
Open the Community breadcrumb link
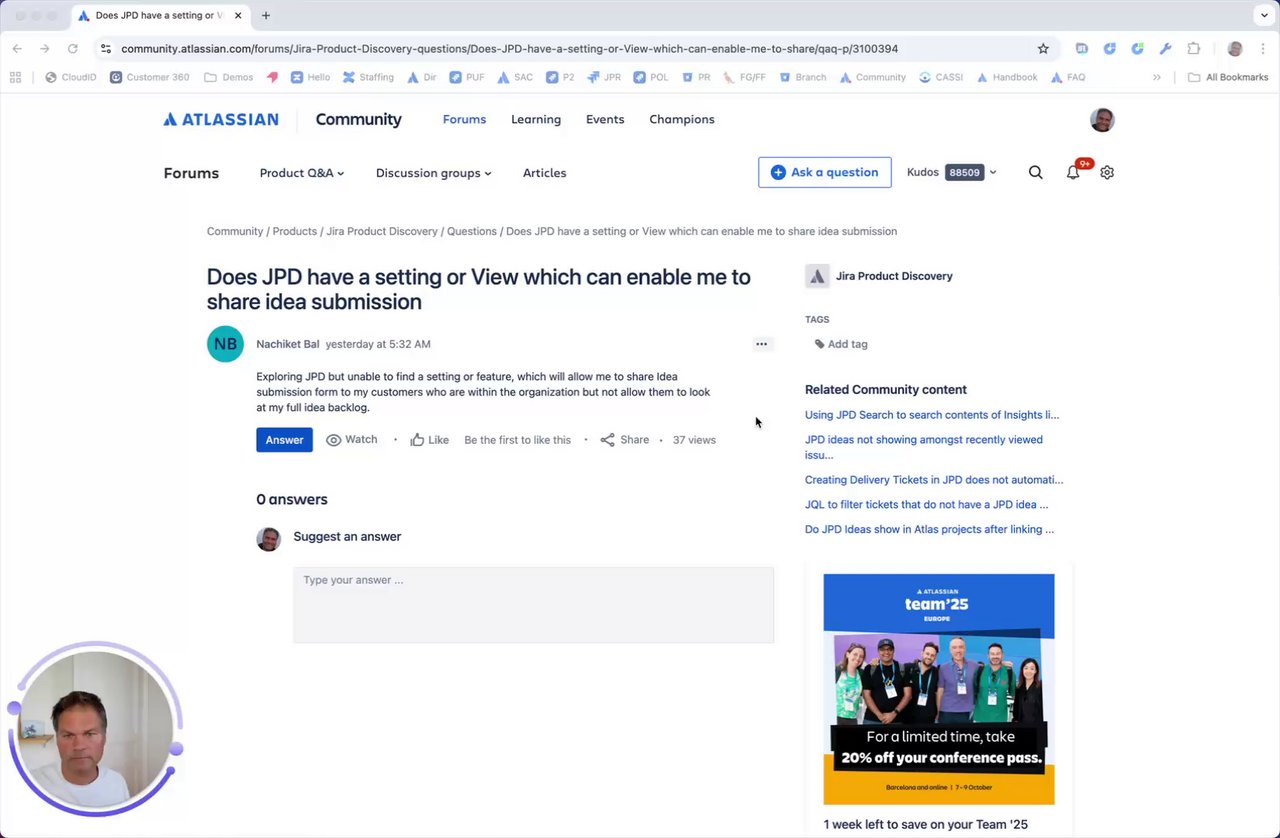point(235,231)
